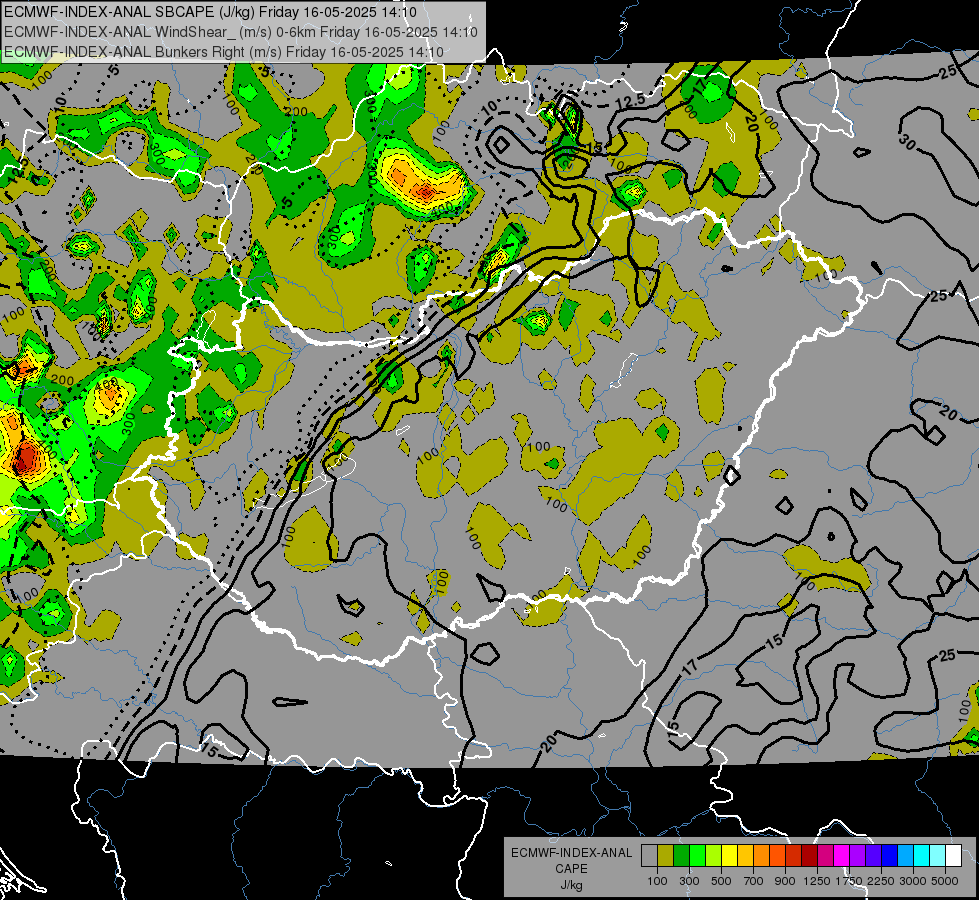Click the 300 label on the legend scale
The width and height of the screenshot is (979, 900).
click(x=689, y=881)
